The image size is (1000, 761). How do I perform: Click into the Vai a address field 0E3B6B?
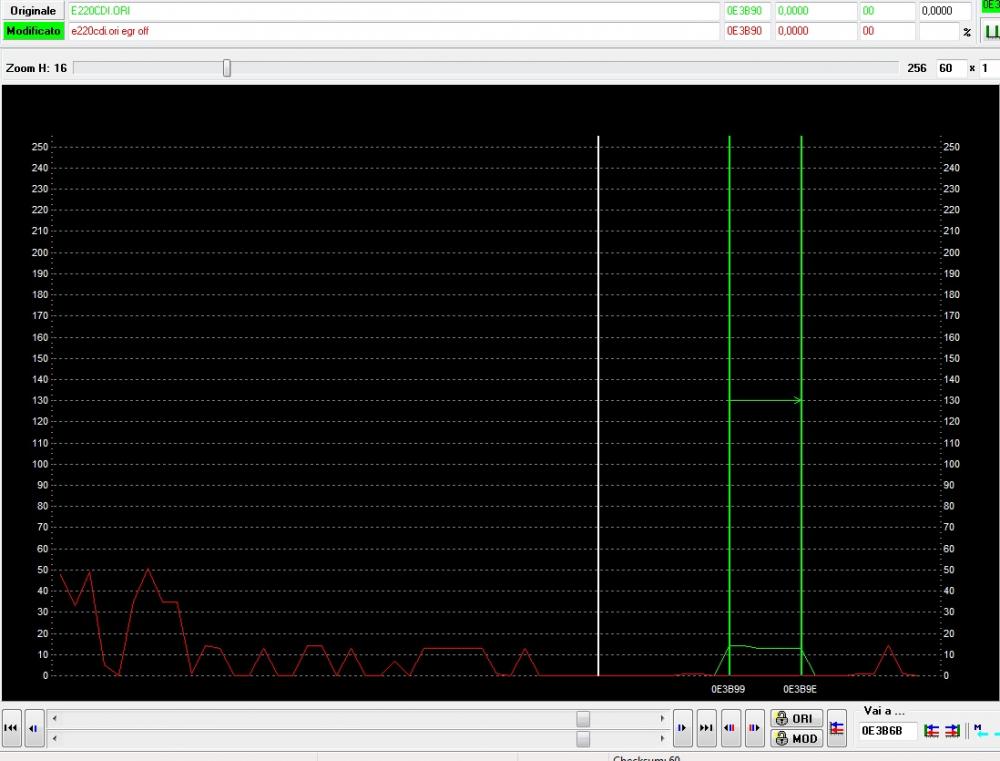pos(887,730)
